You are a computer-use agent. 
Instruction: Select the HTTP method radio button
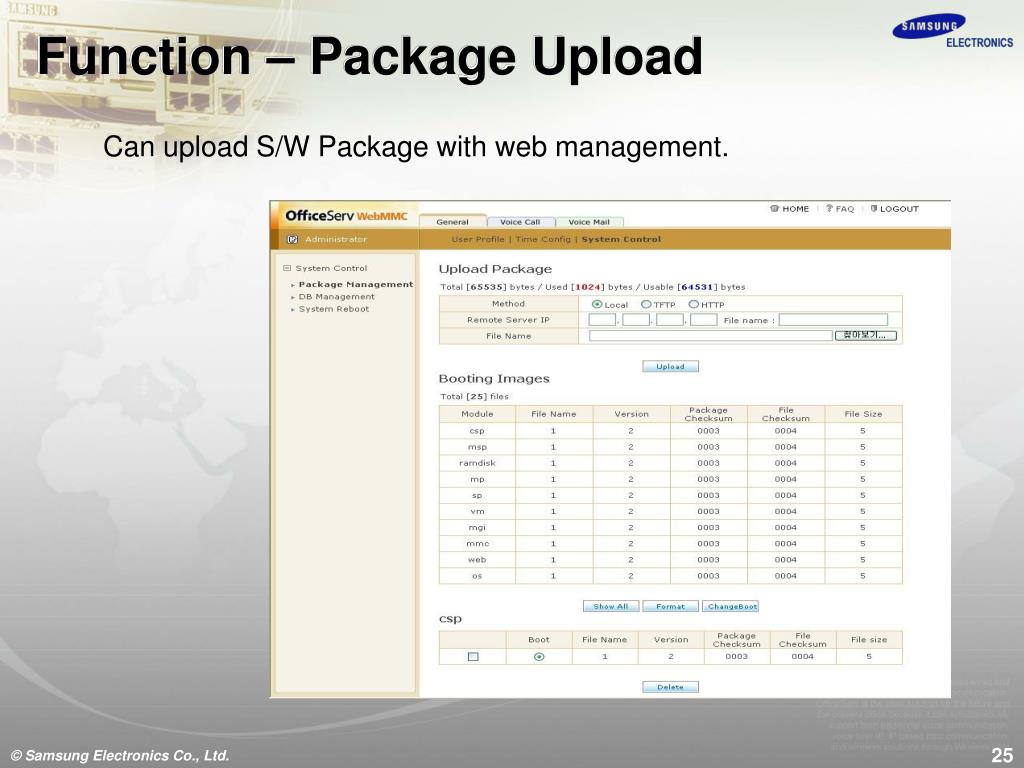694,304
